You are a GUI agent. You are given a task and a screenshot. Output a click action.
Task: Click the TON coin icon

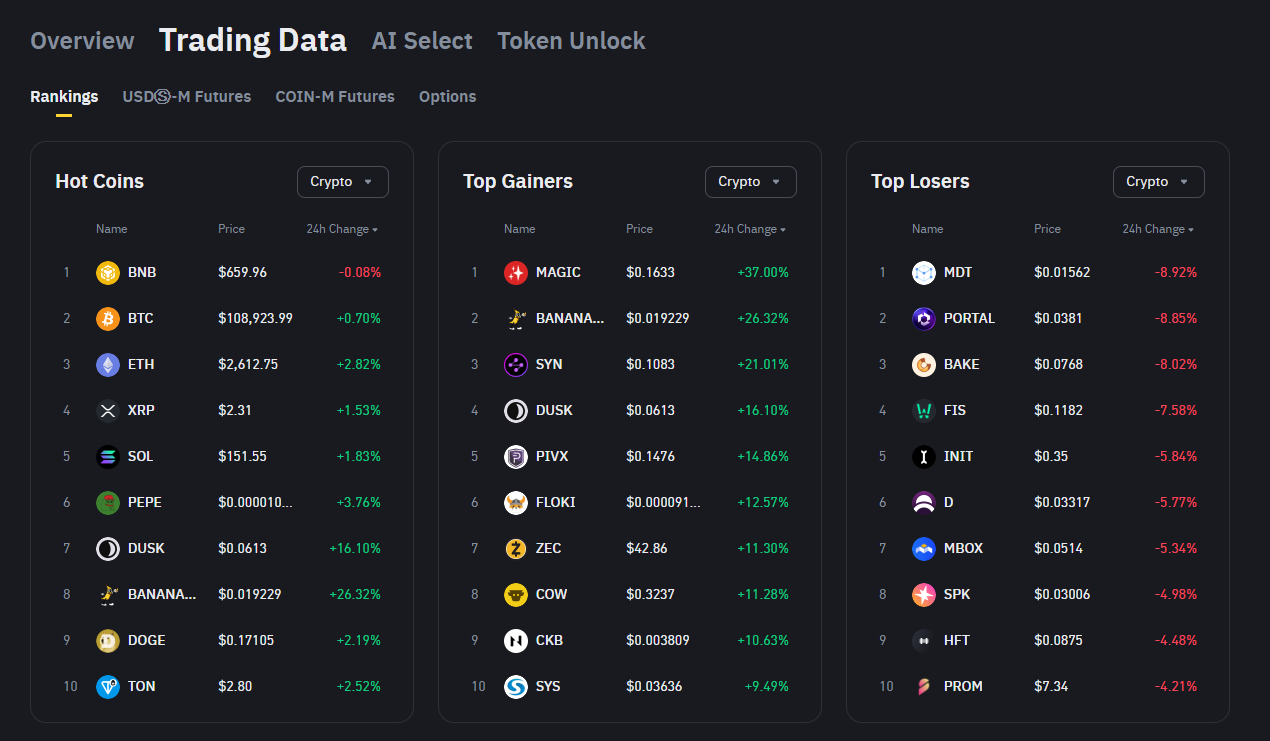(108, 686)
